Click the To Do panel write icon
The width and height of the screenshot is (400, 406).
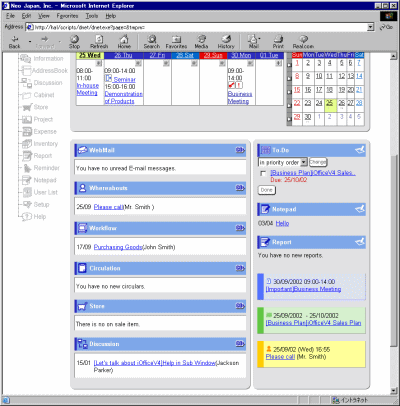pos(360,150)
